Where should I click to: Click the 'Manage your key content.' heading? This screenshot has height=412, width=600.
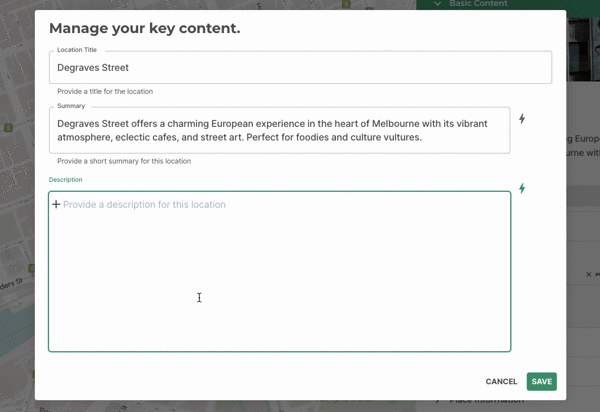144,28
